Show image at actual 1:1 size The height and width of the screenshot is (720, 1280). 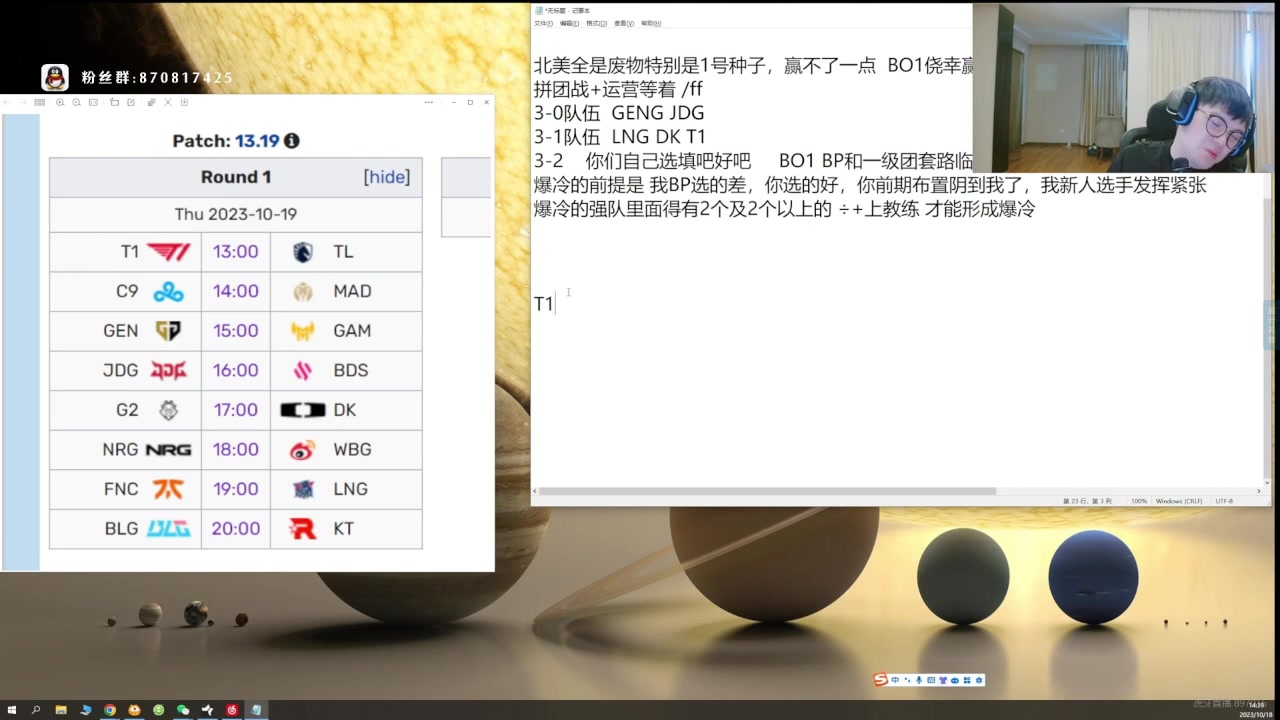pyautogui.click(x=93, y=102)
